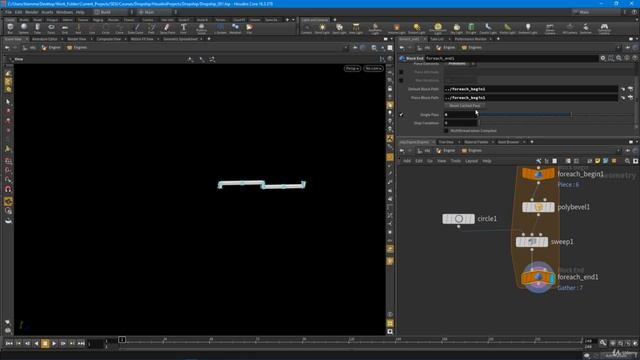Open the Build desktop dropdown
The height and width of the screenshot is (360, 640).
click(113, 12)
